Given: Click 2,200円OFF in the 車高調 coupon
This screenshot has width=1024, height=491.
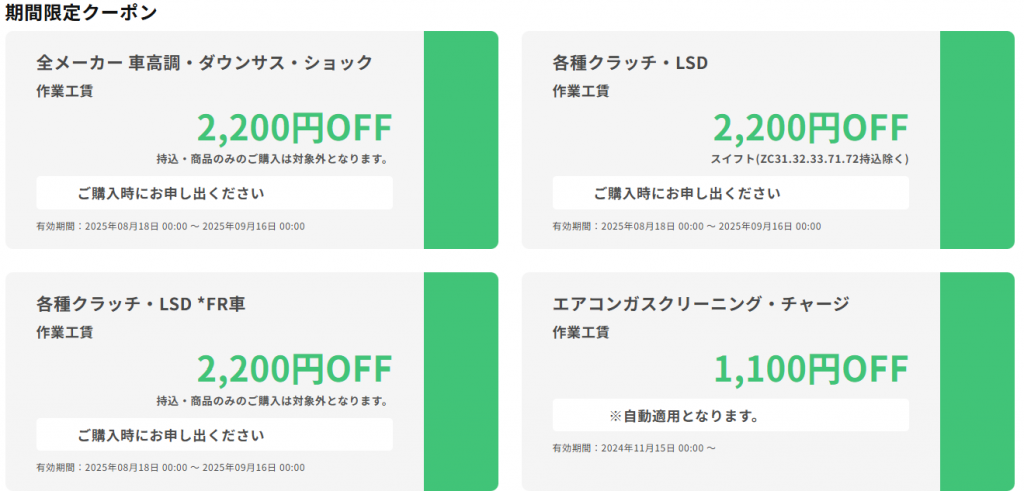Looking at the screenshot, I should [x=295, y=128].
